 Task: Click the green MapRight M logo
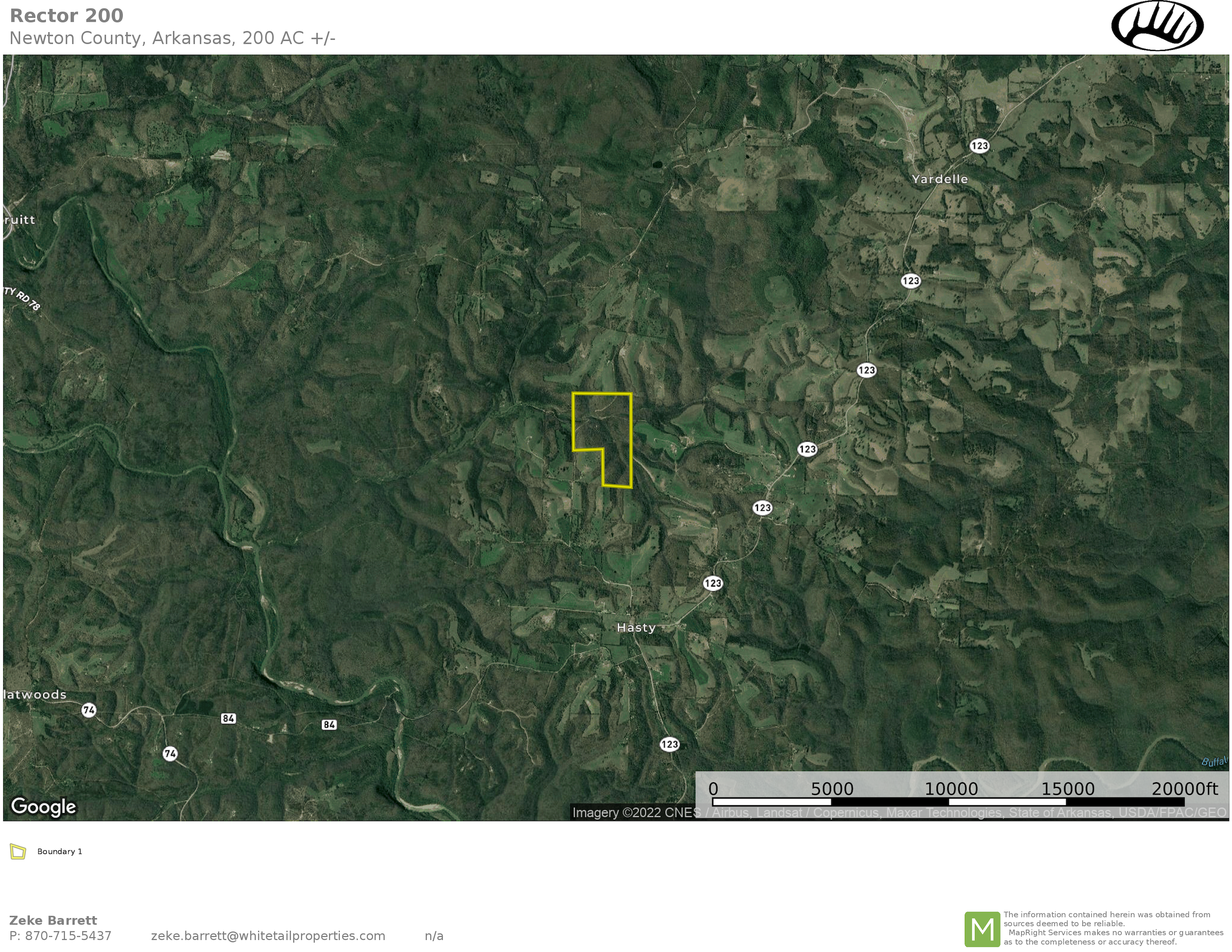click(982, 929)
